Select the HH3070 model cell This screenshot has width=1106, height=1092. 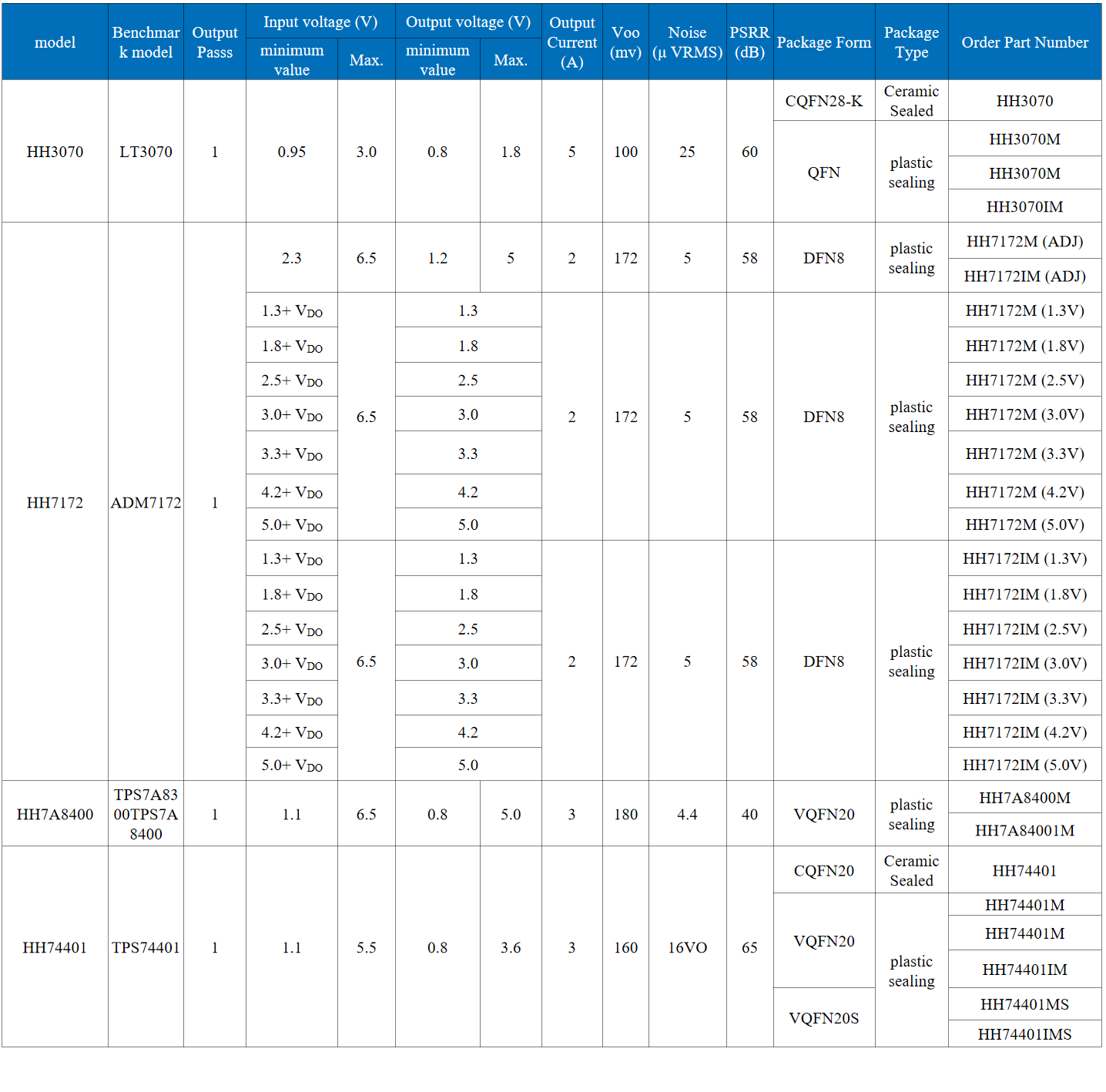point(55,152)
